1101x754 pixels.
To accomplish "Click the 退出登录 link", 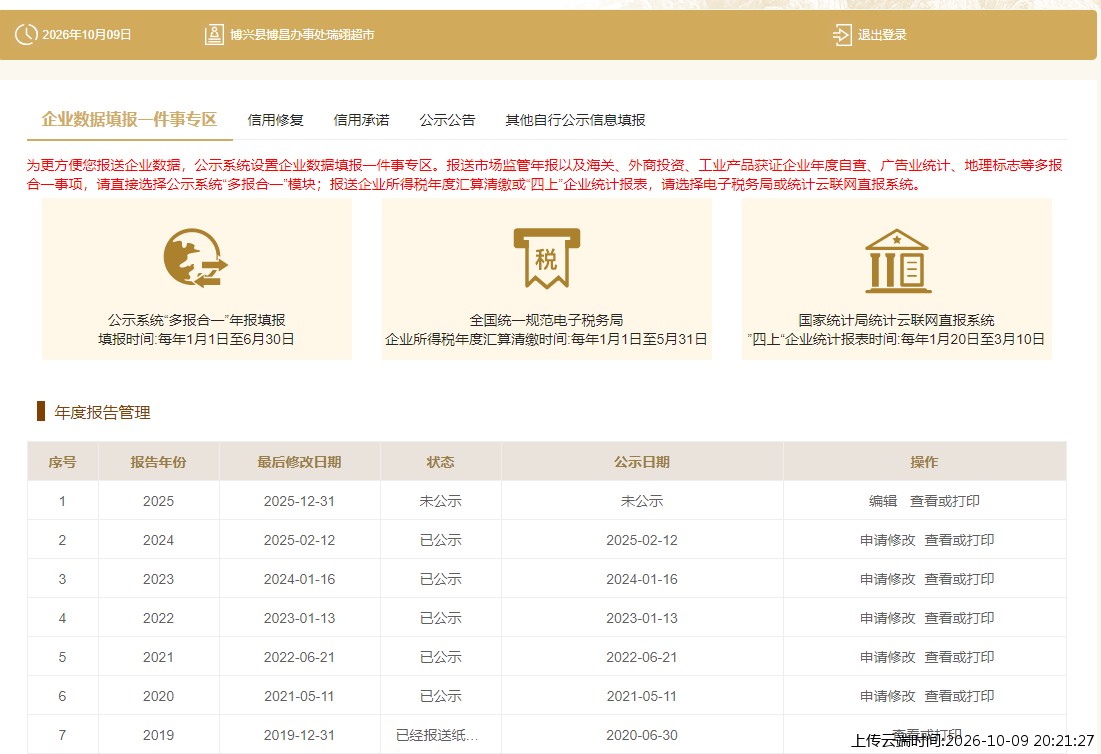I will (x=882, y=34).
